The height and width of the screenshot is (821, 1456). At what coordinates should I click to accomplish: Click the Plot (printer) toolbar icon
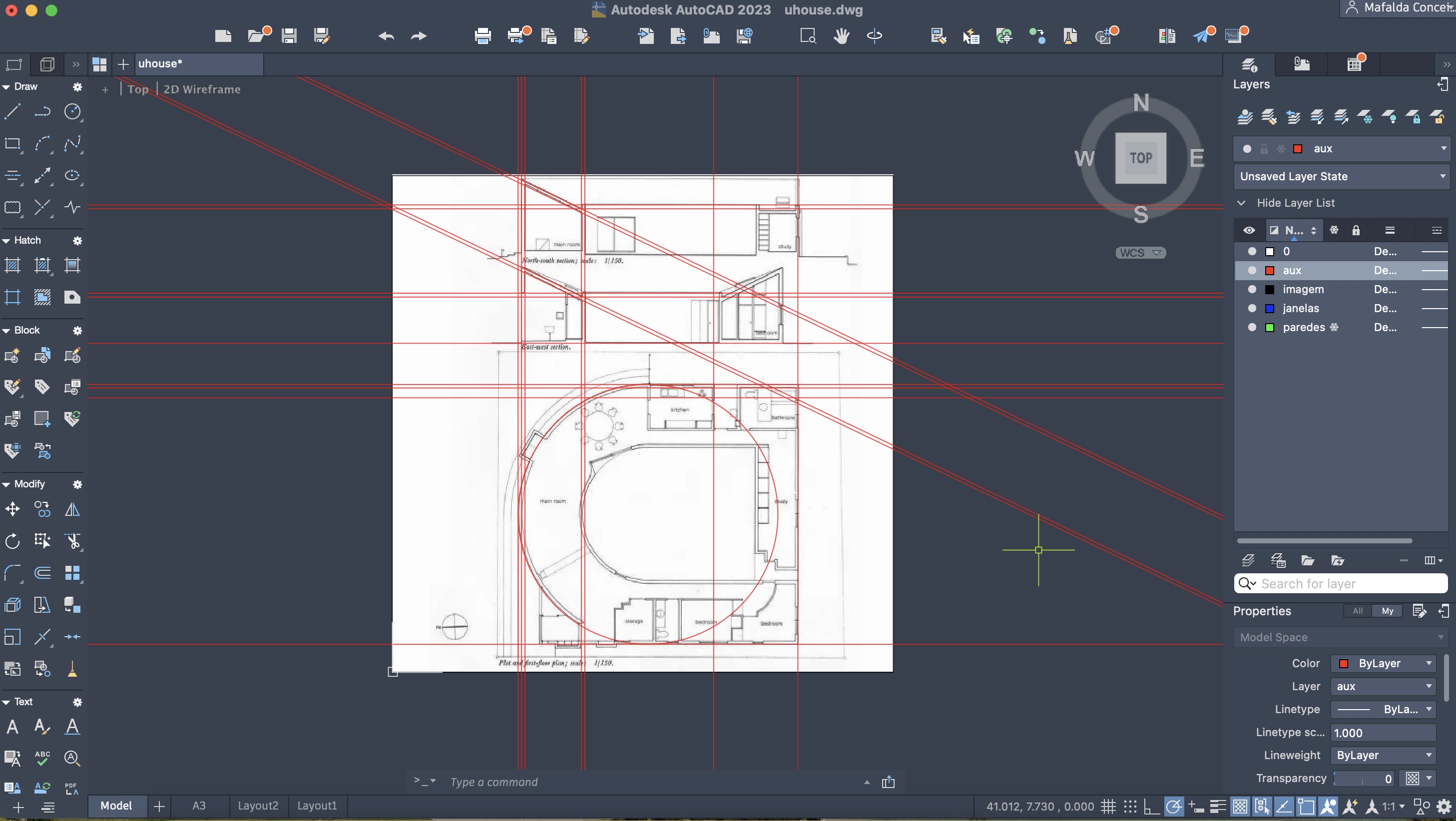[x=483, y=36]
